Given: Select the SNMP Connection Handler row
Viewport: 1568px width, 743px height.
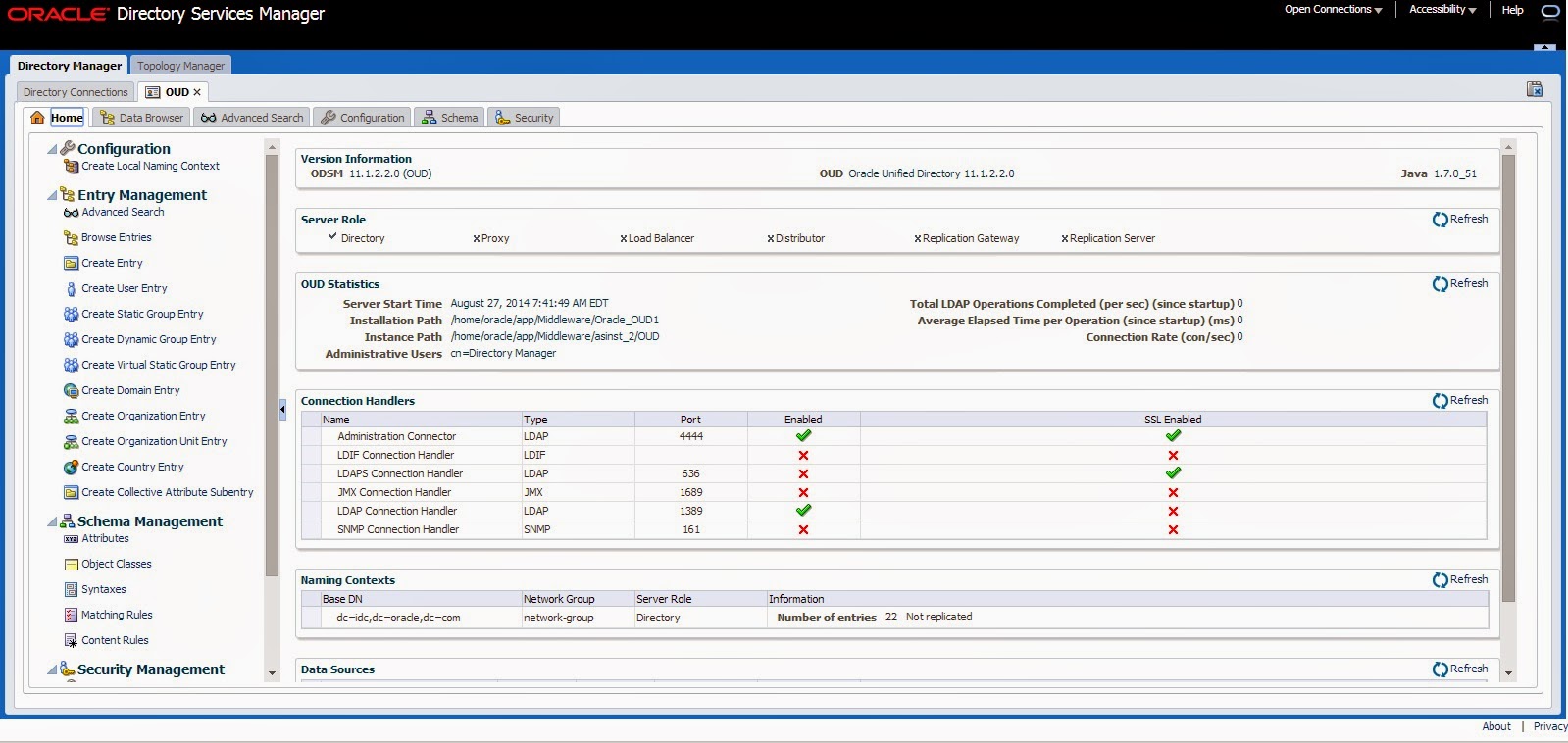Looking at the screenshot, I should pyautogui.click(x=893, y=529).
